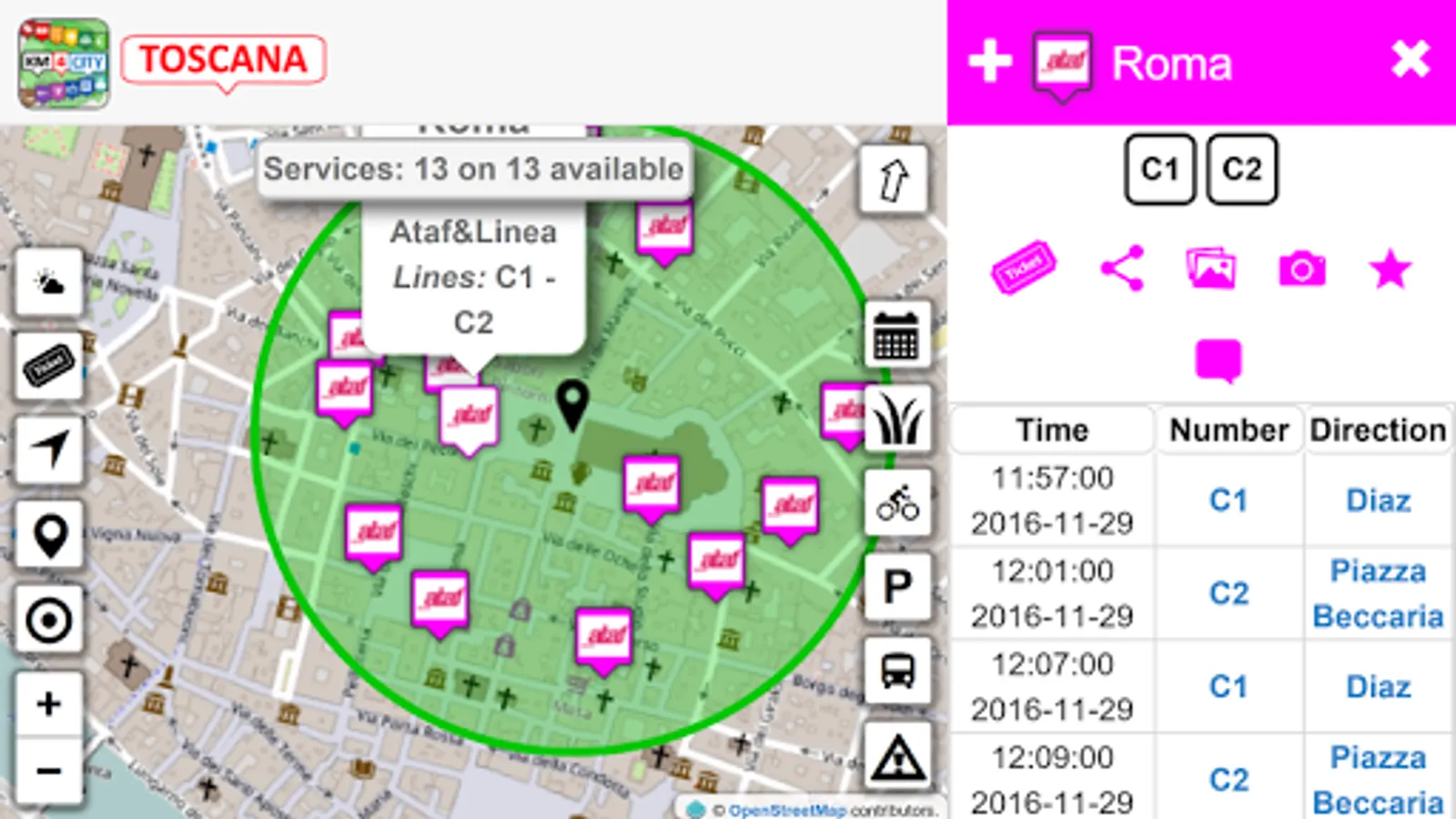The image size is (1456, 819).
Task: Open the weather forecast icon
Action: pyautogui.click(x=49, y=282)
